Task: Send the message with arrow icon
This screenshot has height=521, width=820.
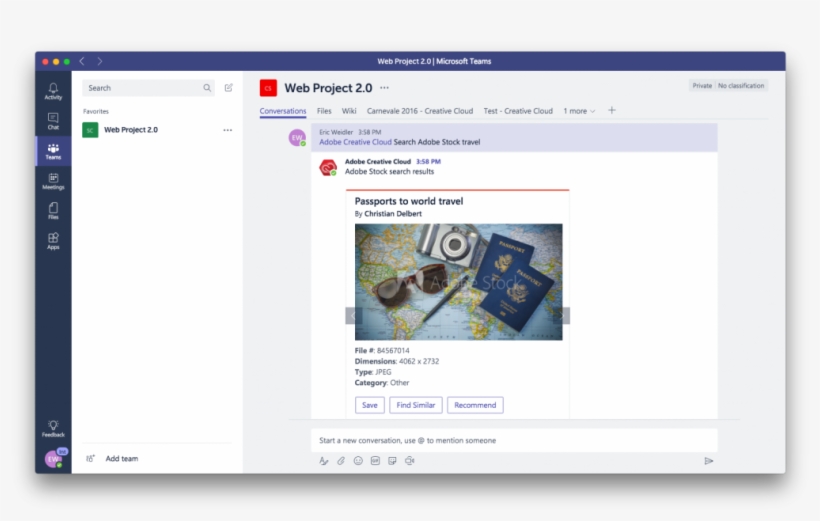Action: coord(708,461)
